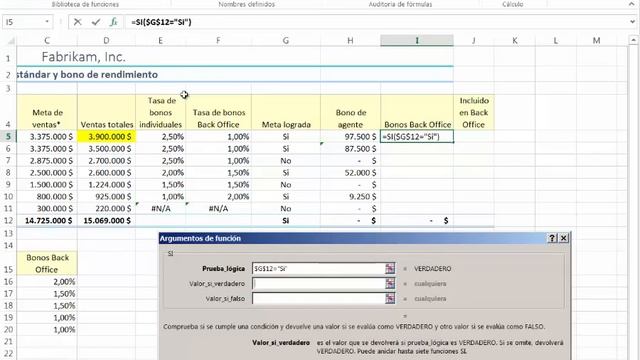640x360 pixels.
Task: Click the 2,00% cell in row 16
Action: click(47, 282)
